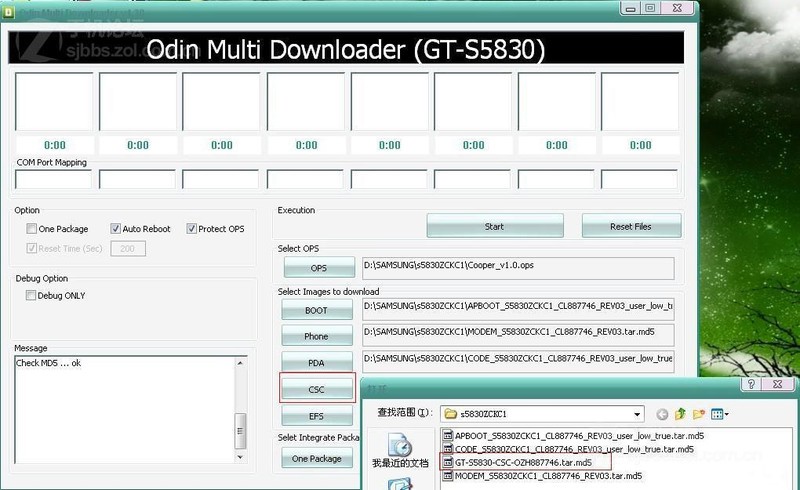The image size is (800, 490).
Task: Click the Odin app icon in title bar
Action: 8,12
